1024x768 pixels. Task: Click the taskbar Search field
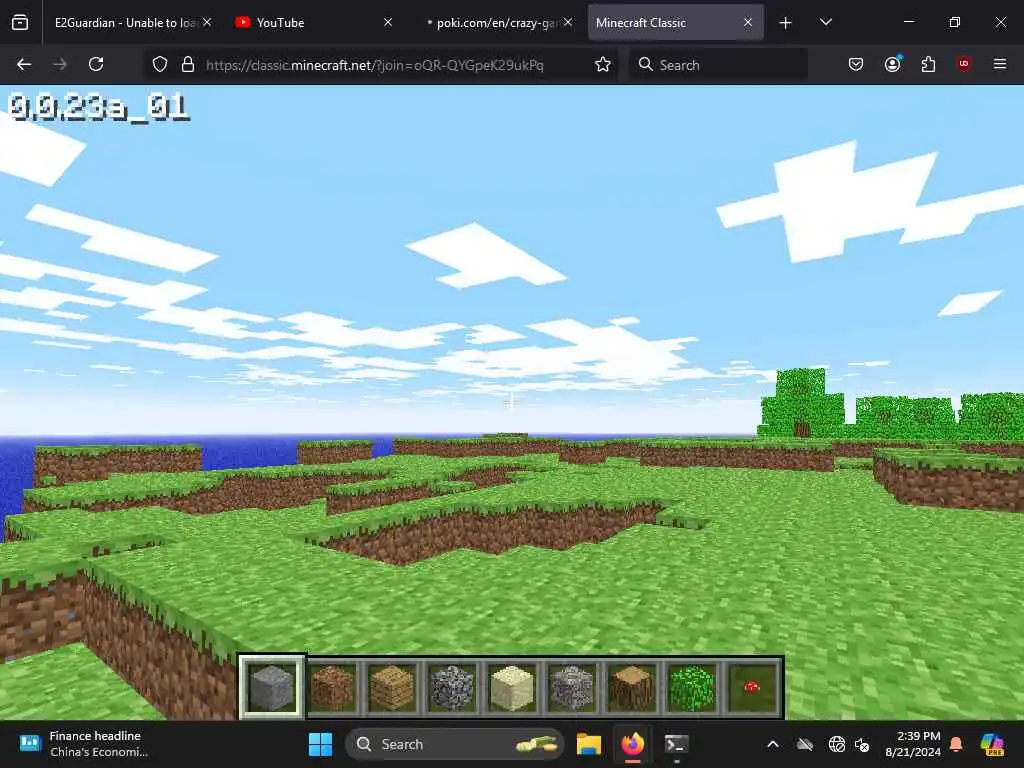click(455, 744)
